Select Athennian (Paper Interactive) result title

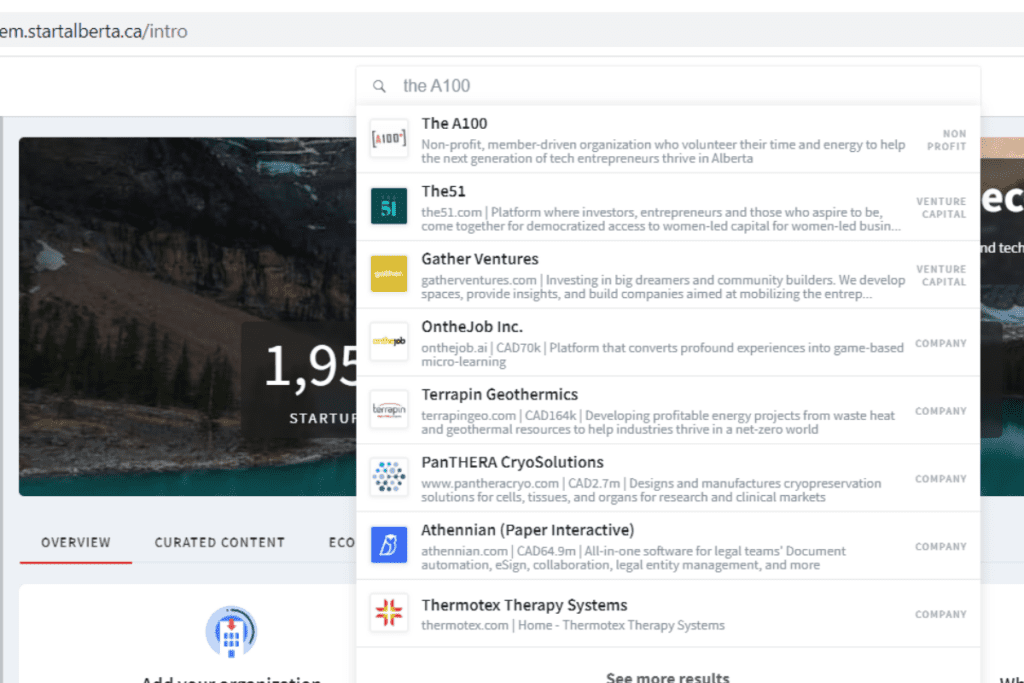528,530
